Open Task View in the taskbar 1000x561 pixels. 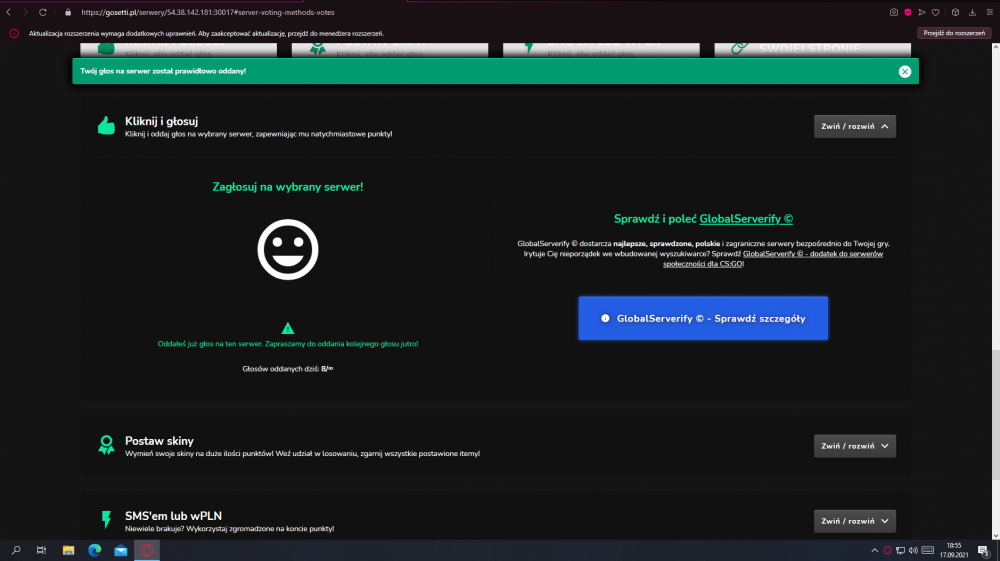coord(41,550)
